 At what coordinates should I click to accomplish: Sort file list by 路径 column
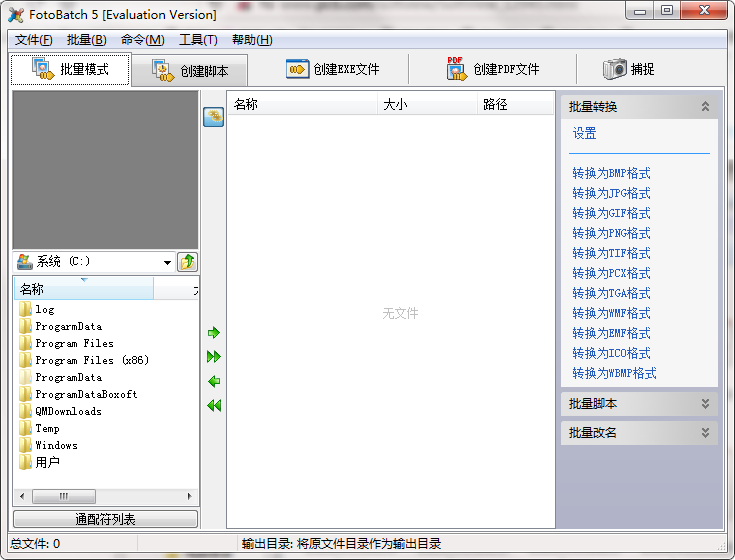pos(515,104)
